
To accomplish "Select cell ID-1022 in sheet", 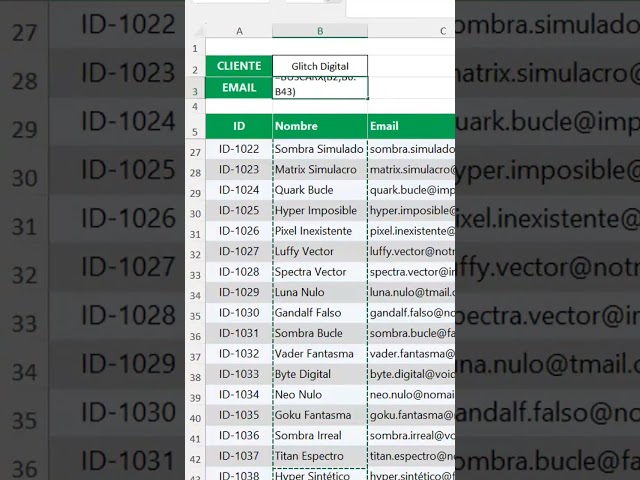I will coord(239,149).
